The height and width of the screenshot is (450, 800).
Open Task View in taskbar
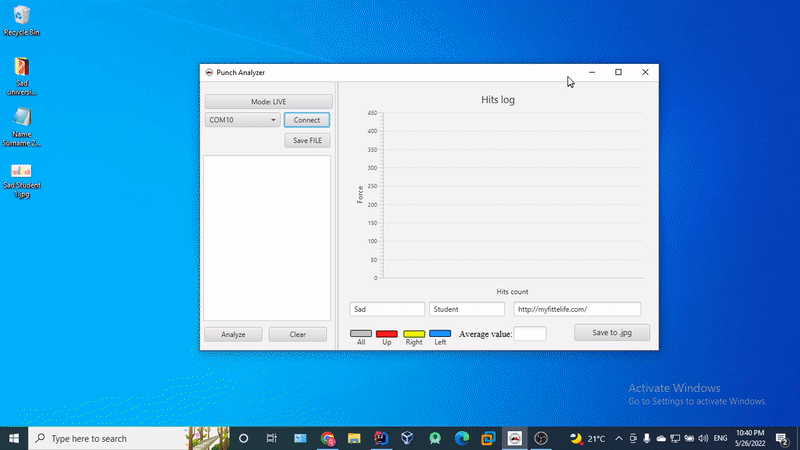tap(271, 438)
